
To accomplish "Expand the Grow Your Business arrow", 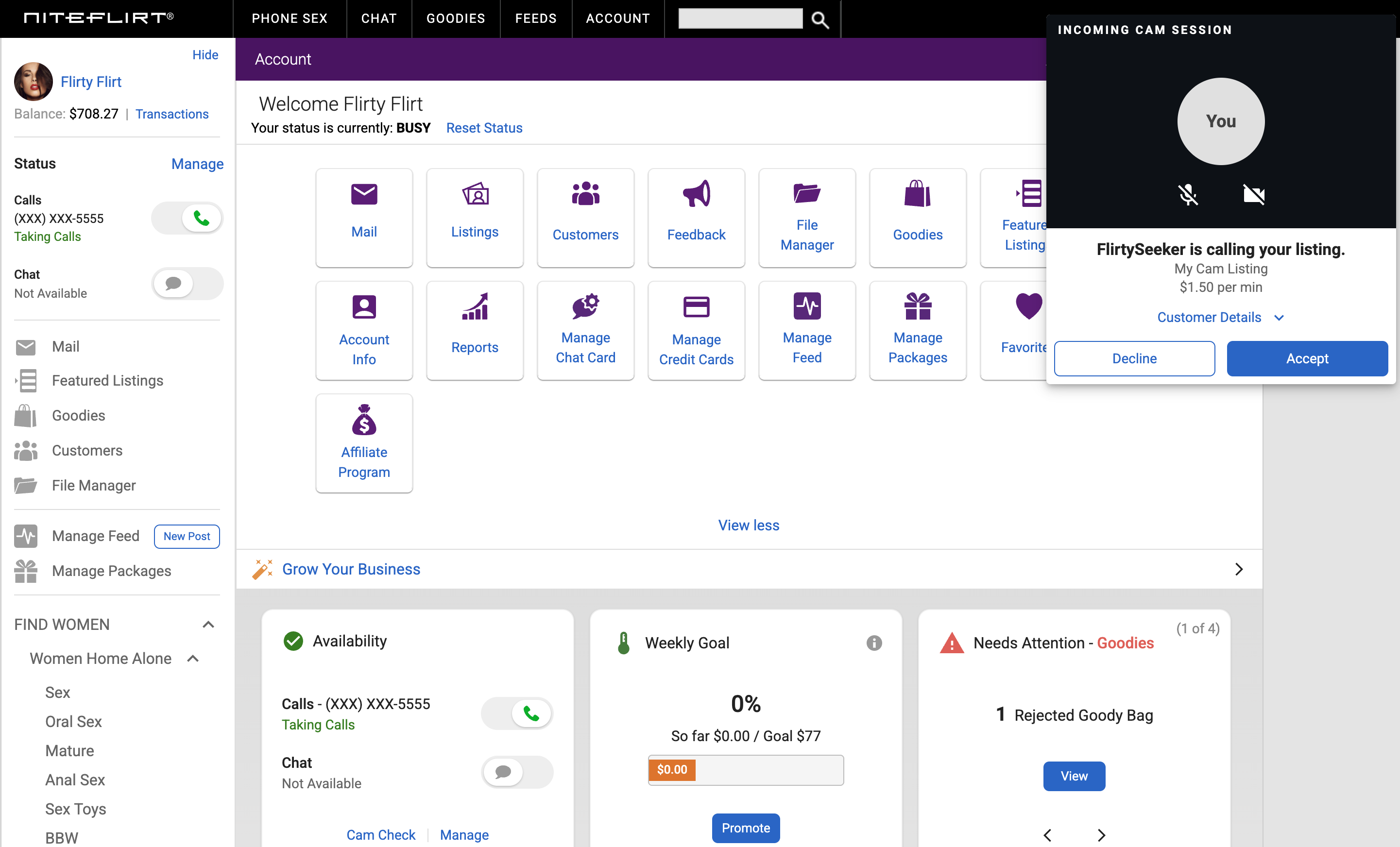I will (1239, 569).
